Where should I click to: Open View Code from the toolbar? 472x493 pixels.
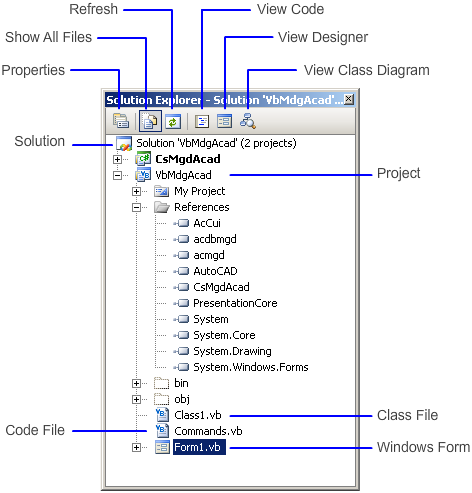[202, 121]
